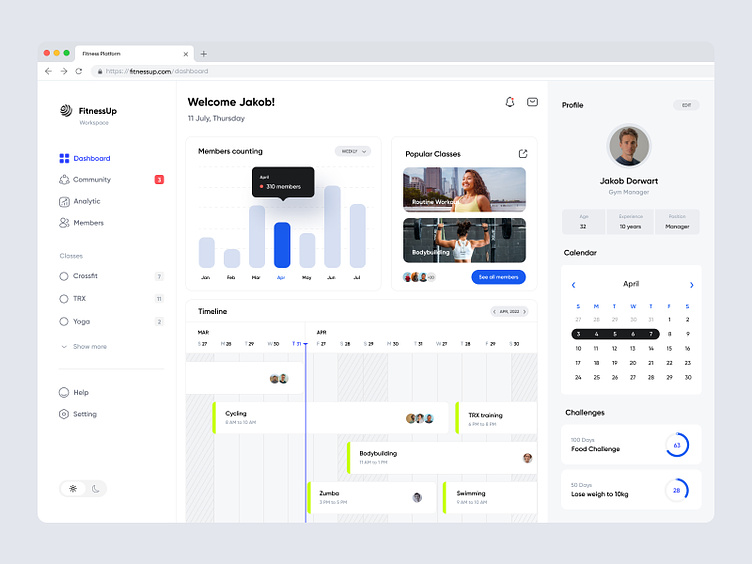Open Popular Classes external link icon
Screen dimensions: 752x564
(522, 154)
